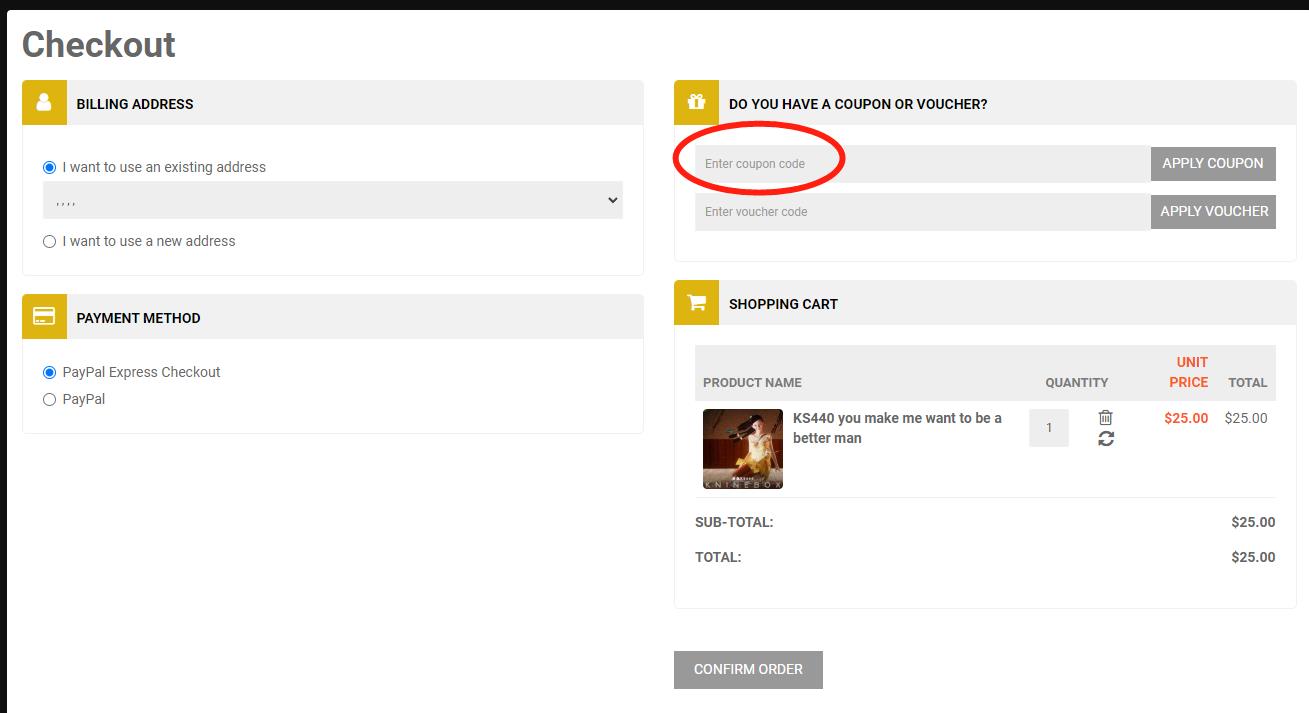Click the BILLING ADDRESS section heading

[135, 104]
